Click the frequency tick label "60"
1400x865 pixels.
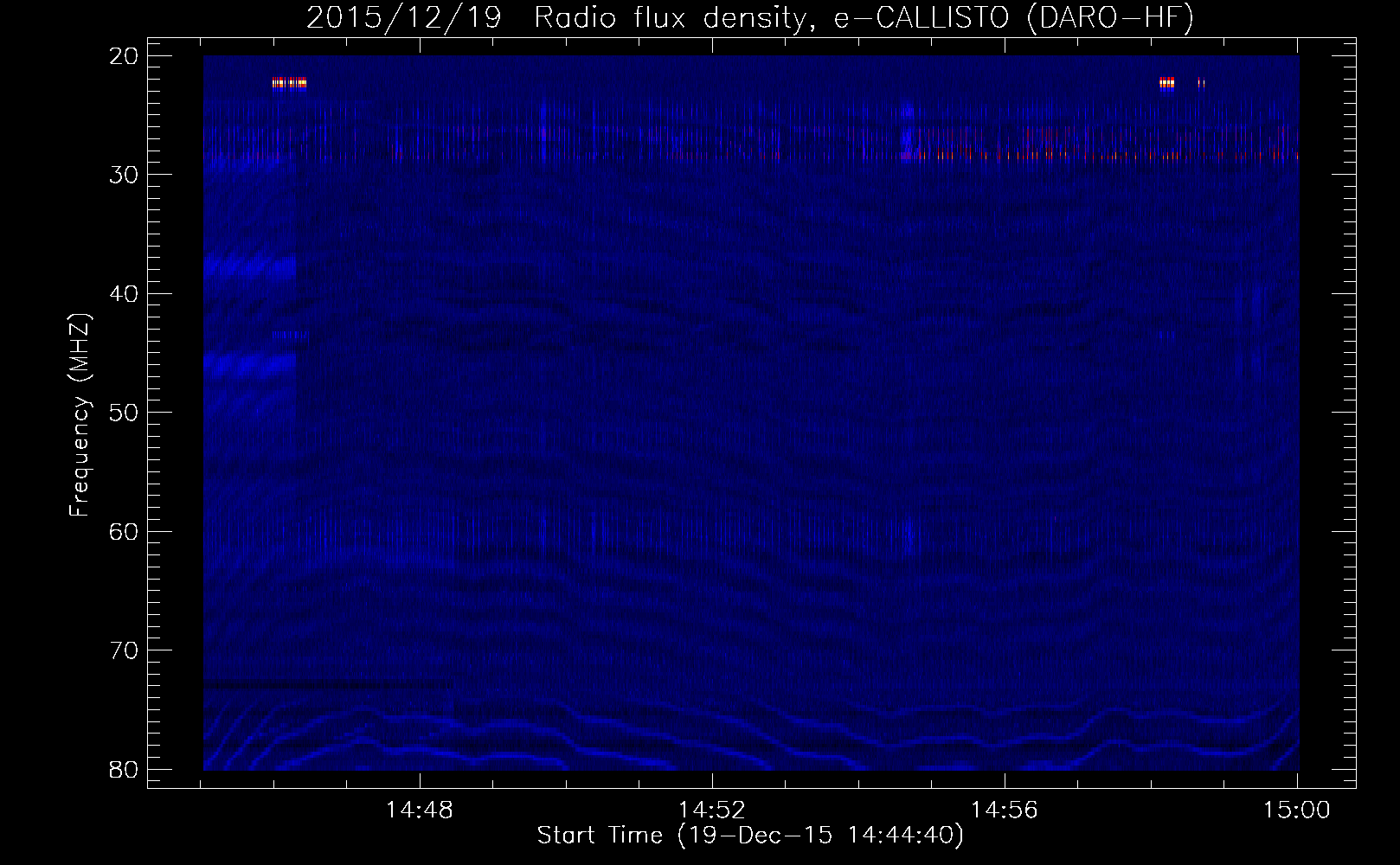(x=125, y=532)
